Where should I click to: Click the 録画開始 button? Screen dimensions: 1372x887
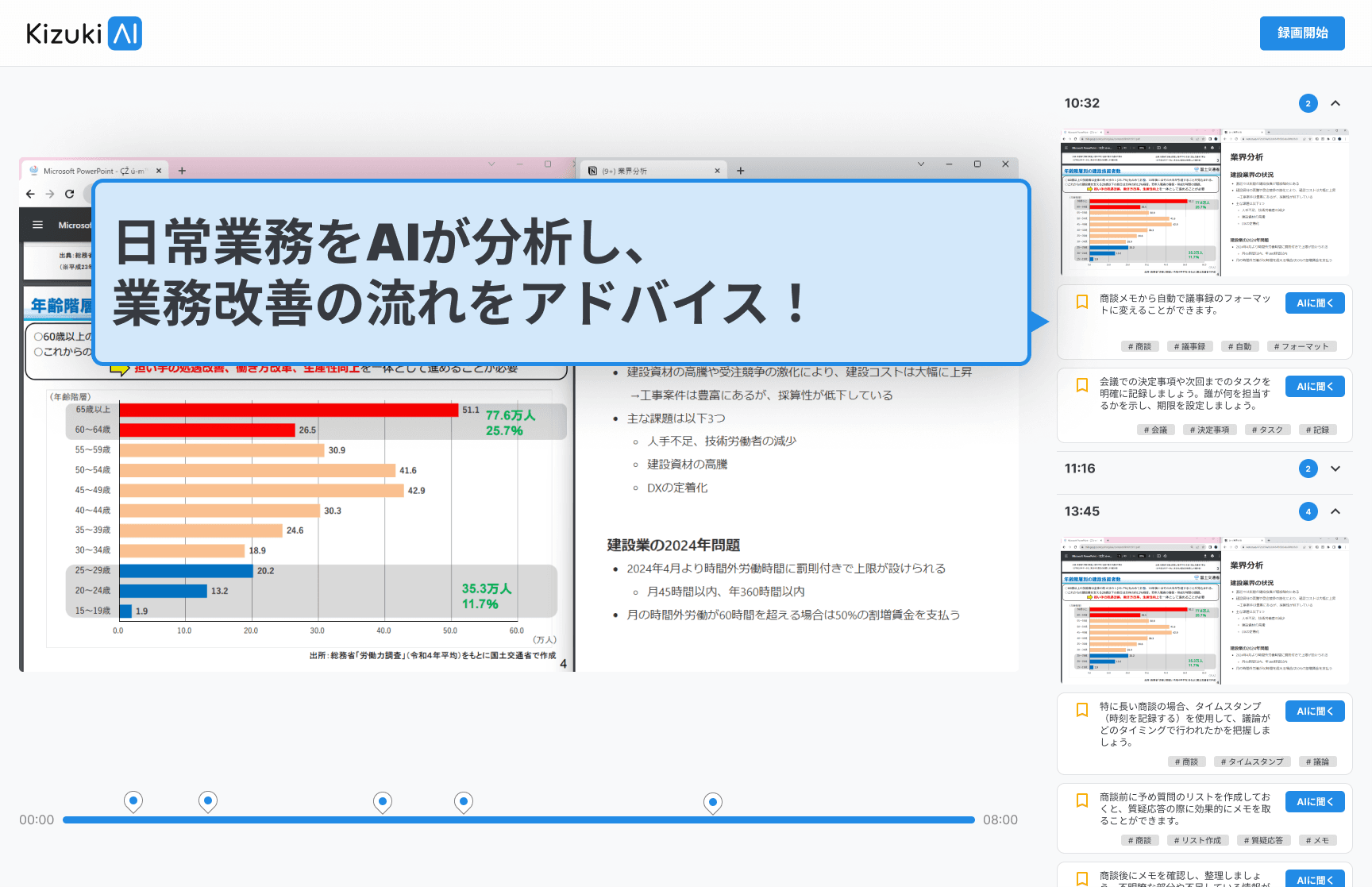[x=1302, y=33]
